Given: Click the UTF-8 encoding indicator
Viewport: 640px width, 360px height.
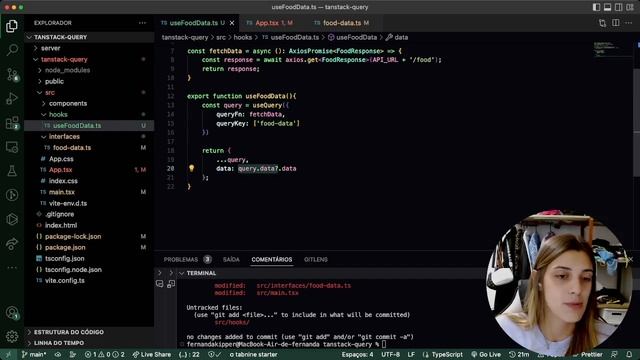Looking at the screenshot, I should pos(390,354).
